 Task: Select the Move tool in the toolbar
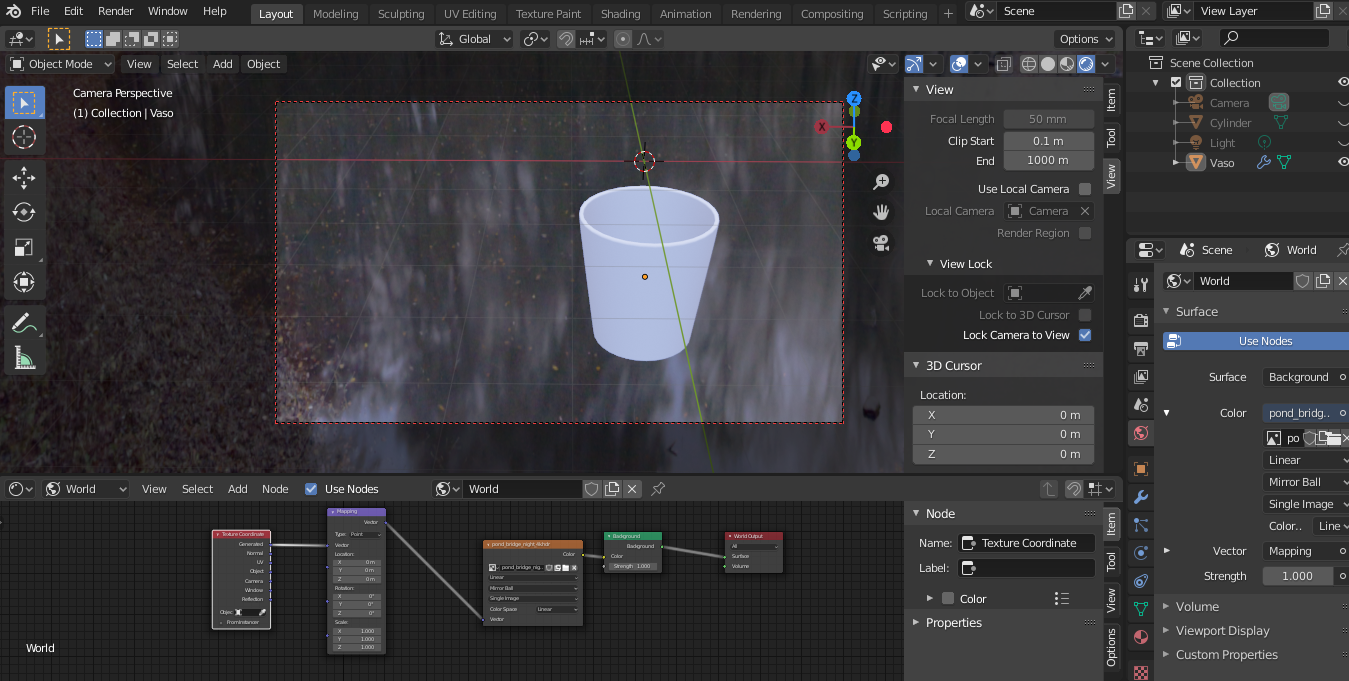pos(24,178)
